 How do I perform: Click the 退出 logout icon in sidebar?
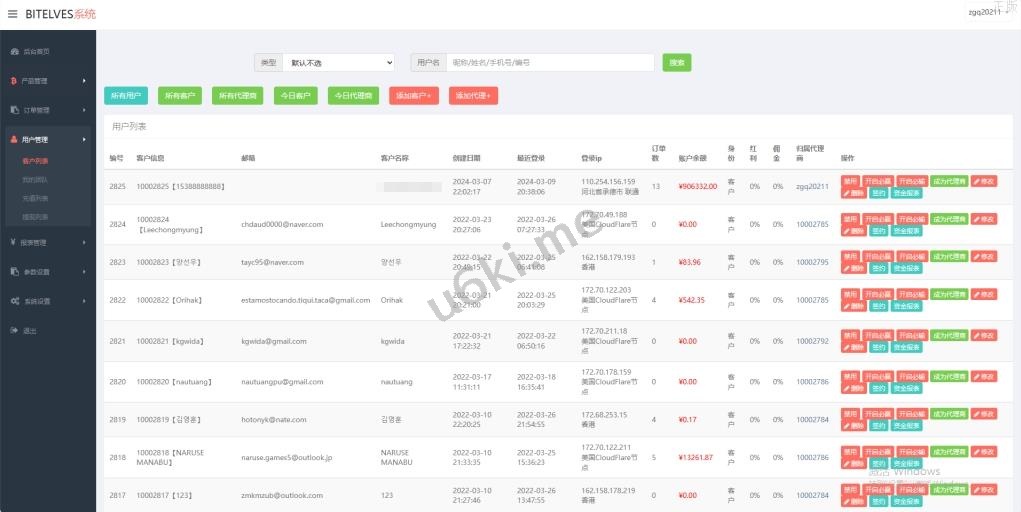pos(14,330)
